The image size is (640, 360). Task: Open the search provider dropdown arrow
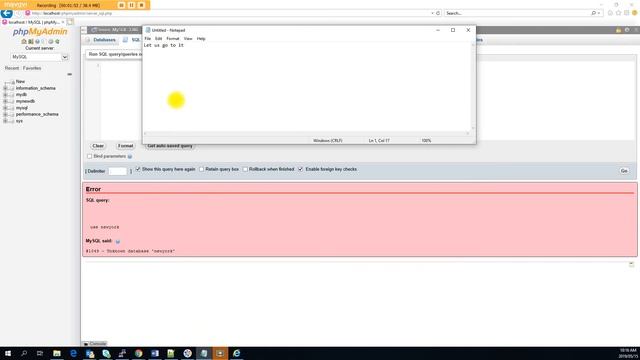tap(599, 13)
